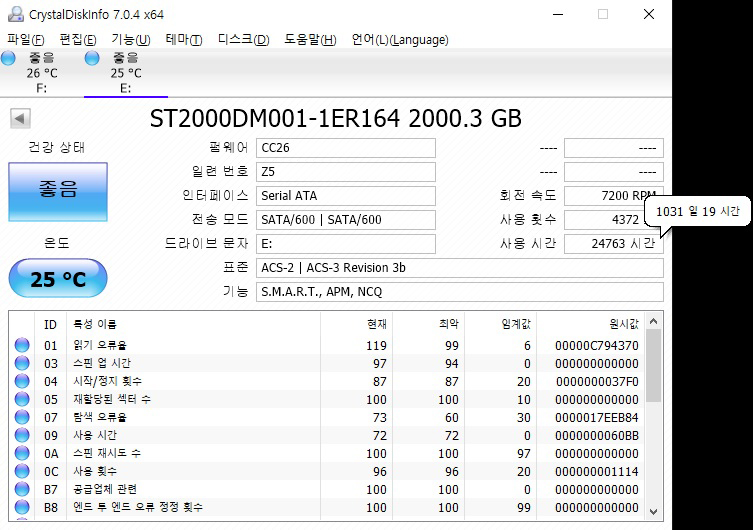Viewport: 753px width, 530px height.
Task: Select the 탐색 오류율 attribute row
Action: coord(327,417)
